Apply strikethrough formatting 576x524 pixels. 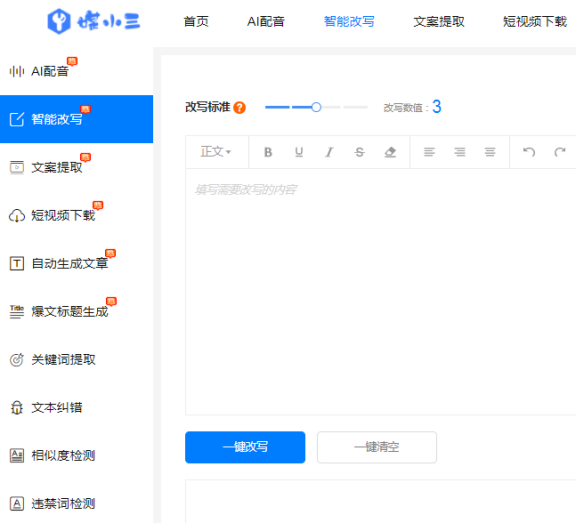(x=360, y=152)
